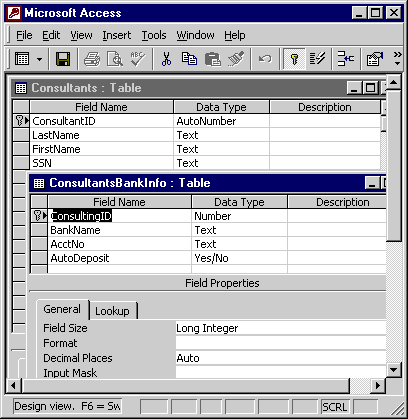The width and height of the screenshot is (408, 419).
Task: Open the Edit menu
Action: click(x=51, y=35)
